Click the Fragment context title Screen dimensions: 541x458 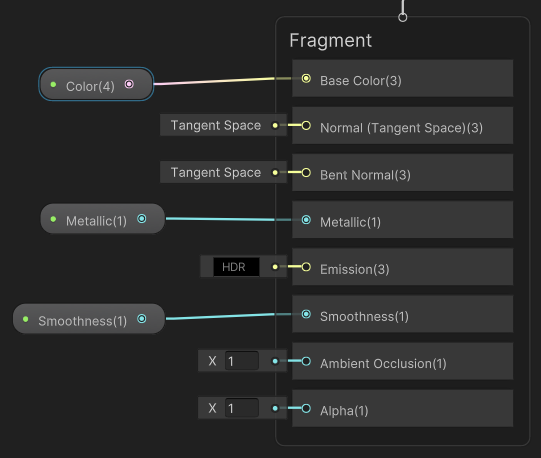coord(331,40)
